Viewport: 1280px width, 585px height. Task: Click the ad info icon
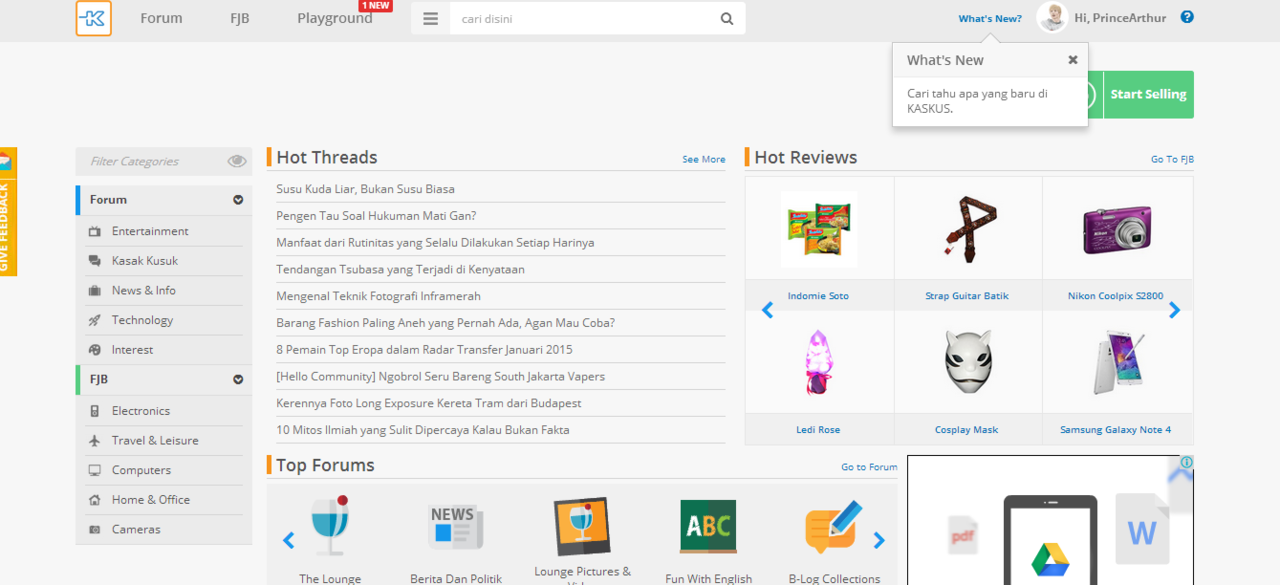pos(1186,462)
